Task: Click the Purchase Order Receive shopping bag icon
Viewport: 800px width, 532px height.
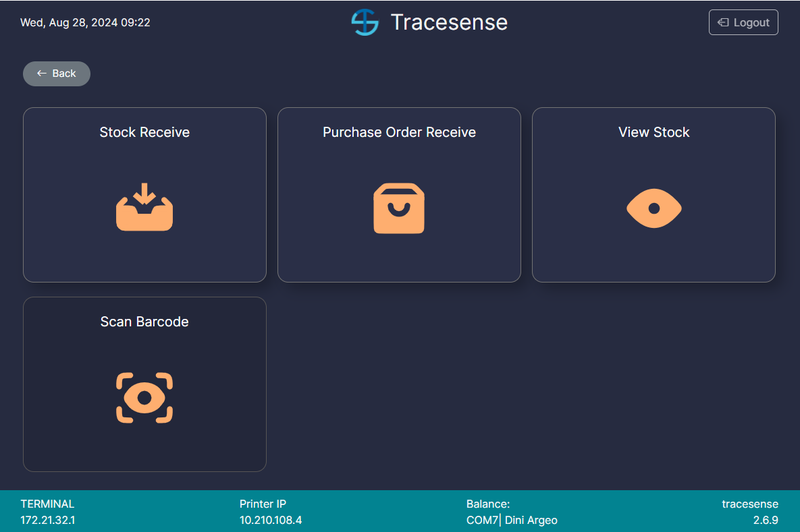Action: (x=399, y=207)
